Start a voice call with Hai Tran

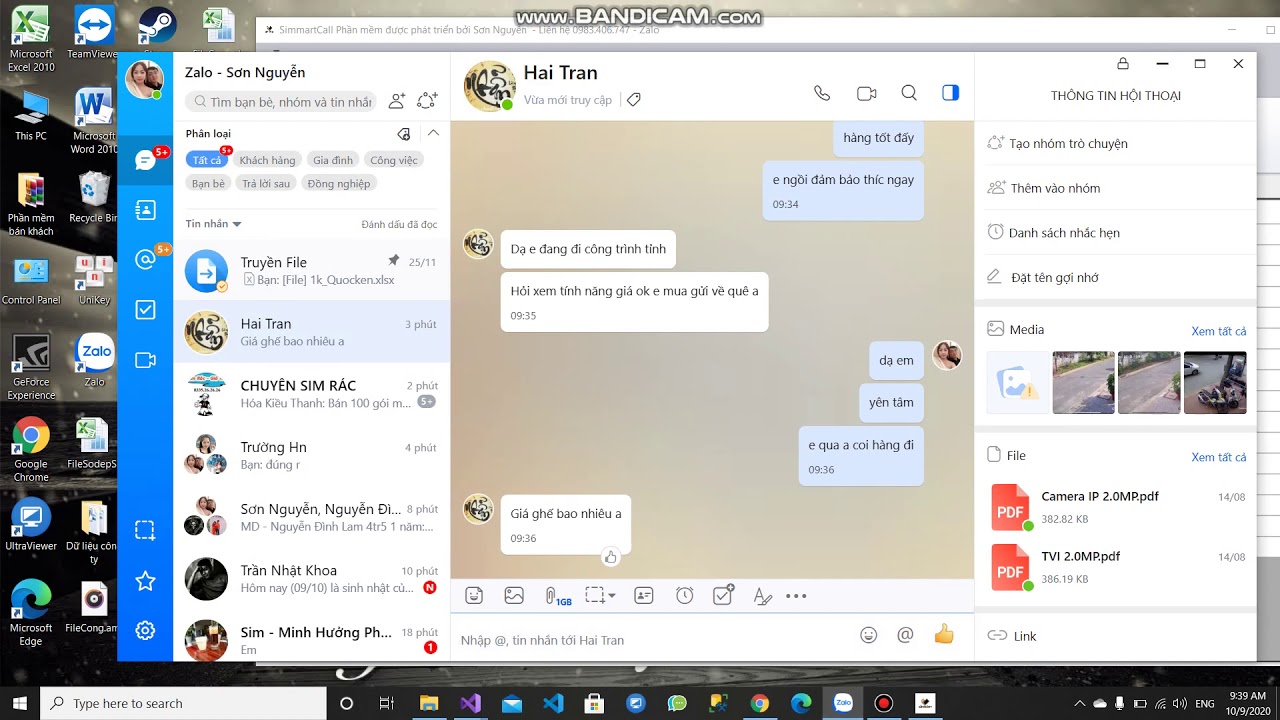point(822,93)
